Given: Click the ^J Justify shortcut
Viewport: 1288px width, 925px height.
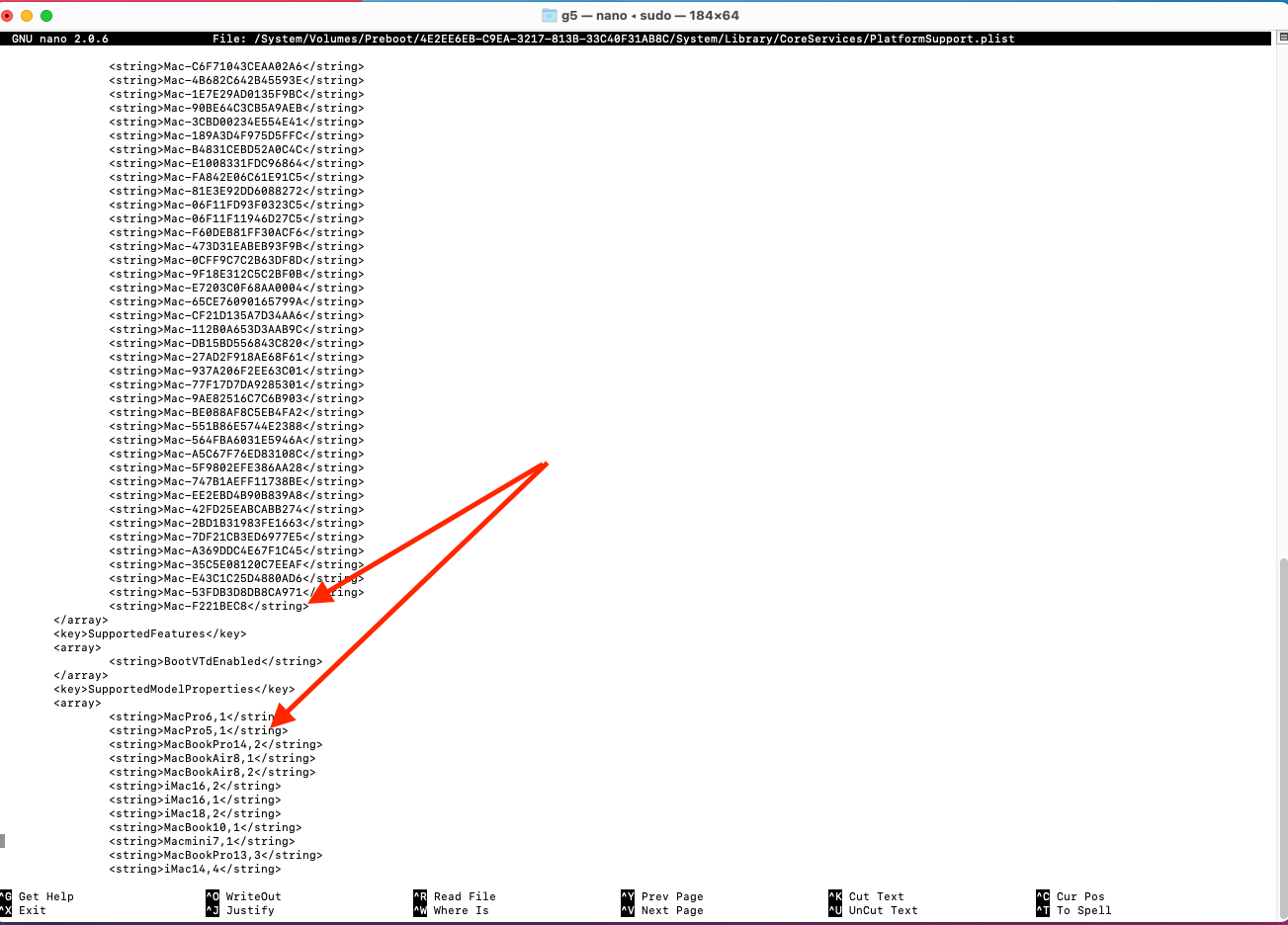Looking at the screenshot, I should pos(240,910).
